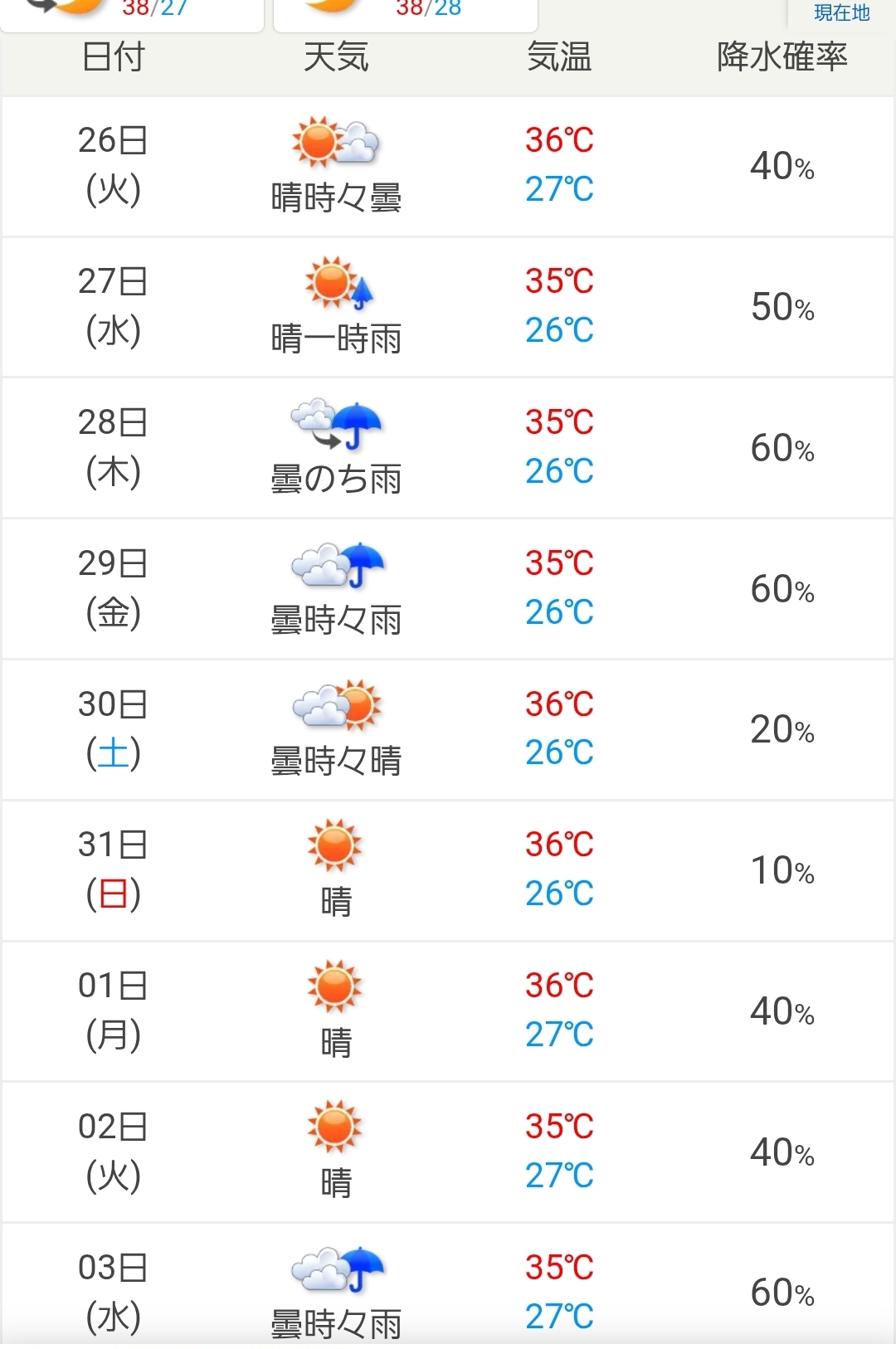Tap the 現在地 link at top right

coord(841,12)
